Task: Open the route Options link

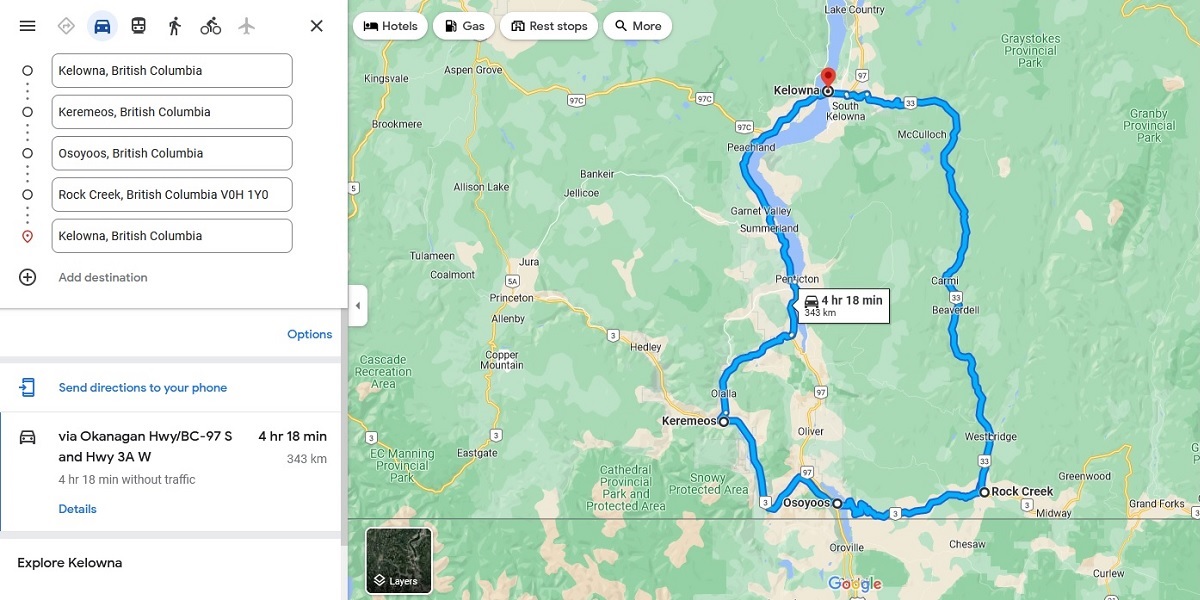Action: (309, 334)
